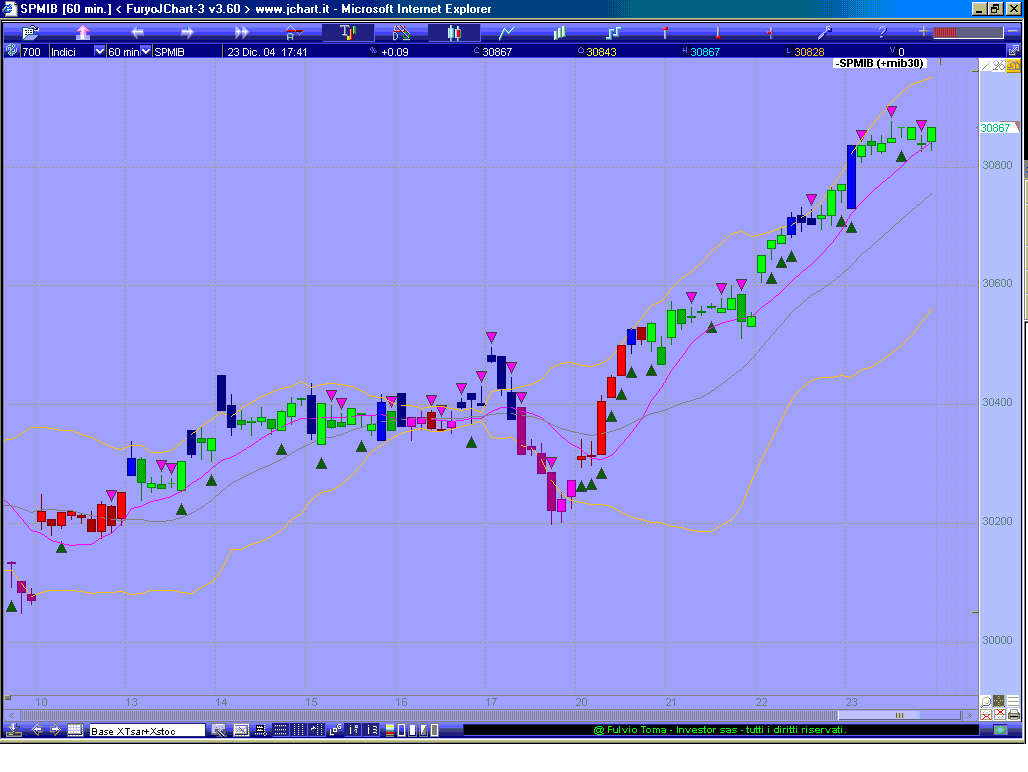Click the left arrow back toolbar item
This screenshot has height=772, width=1028.
[x=137, y=33]
